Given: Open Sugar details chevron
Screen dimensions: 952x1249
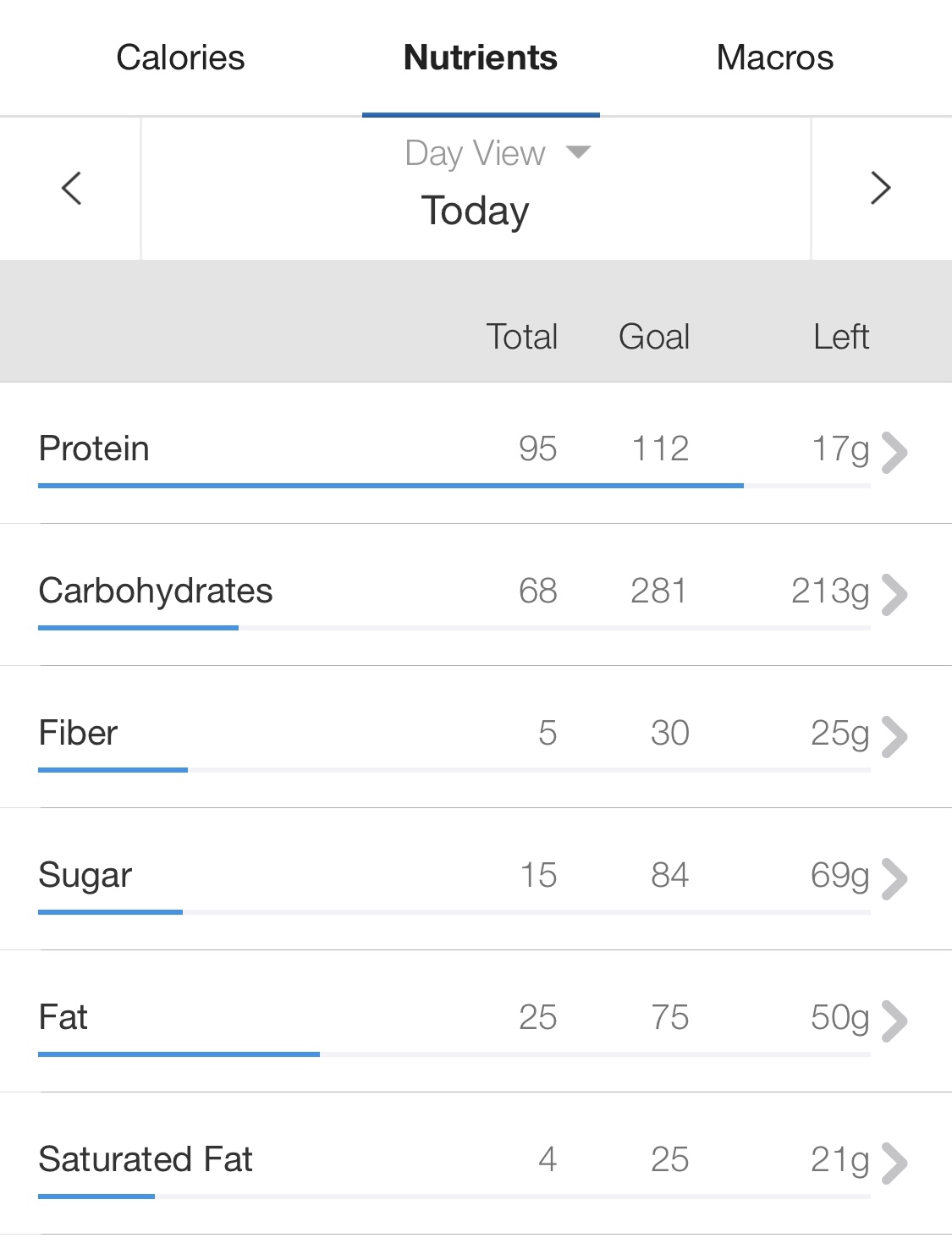Looking at the screenshot, I should 894,878.
